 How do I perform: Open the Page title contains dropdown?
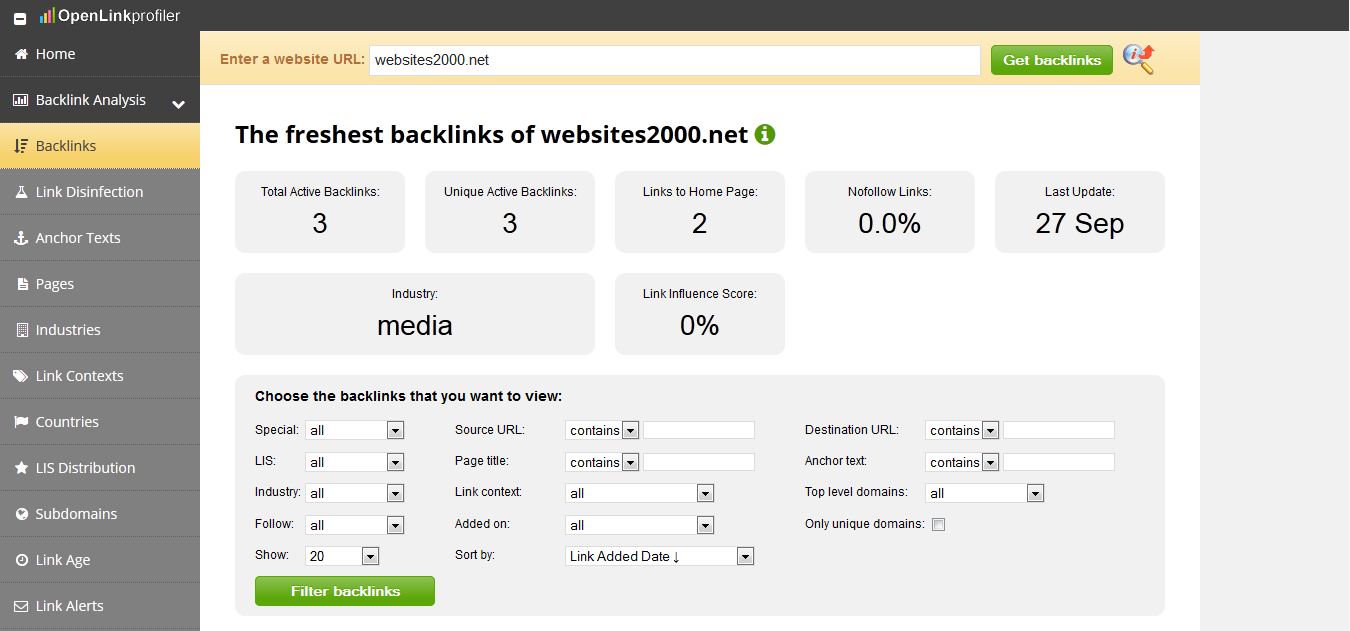pyautogui.click(x=602, y=462)
